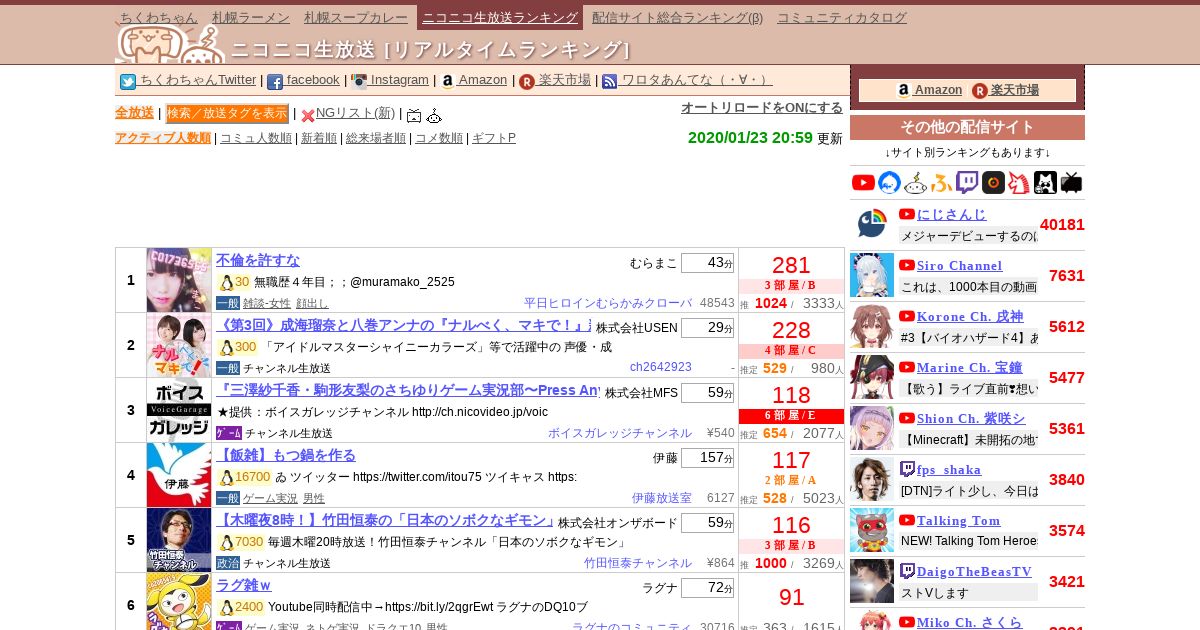Open the purple Twitch site ranking icon
1200x630 pixels.
point(967,182)
